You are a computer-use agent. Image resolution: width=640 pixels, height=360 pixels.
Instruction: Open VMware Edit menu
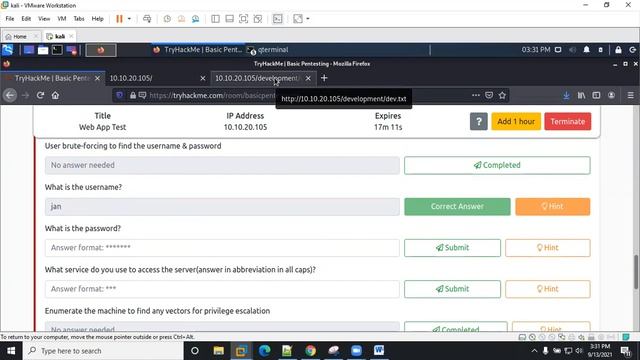pyautogui.click(x=26, y=19)
